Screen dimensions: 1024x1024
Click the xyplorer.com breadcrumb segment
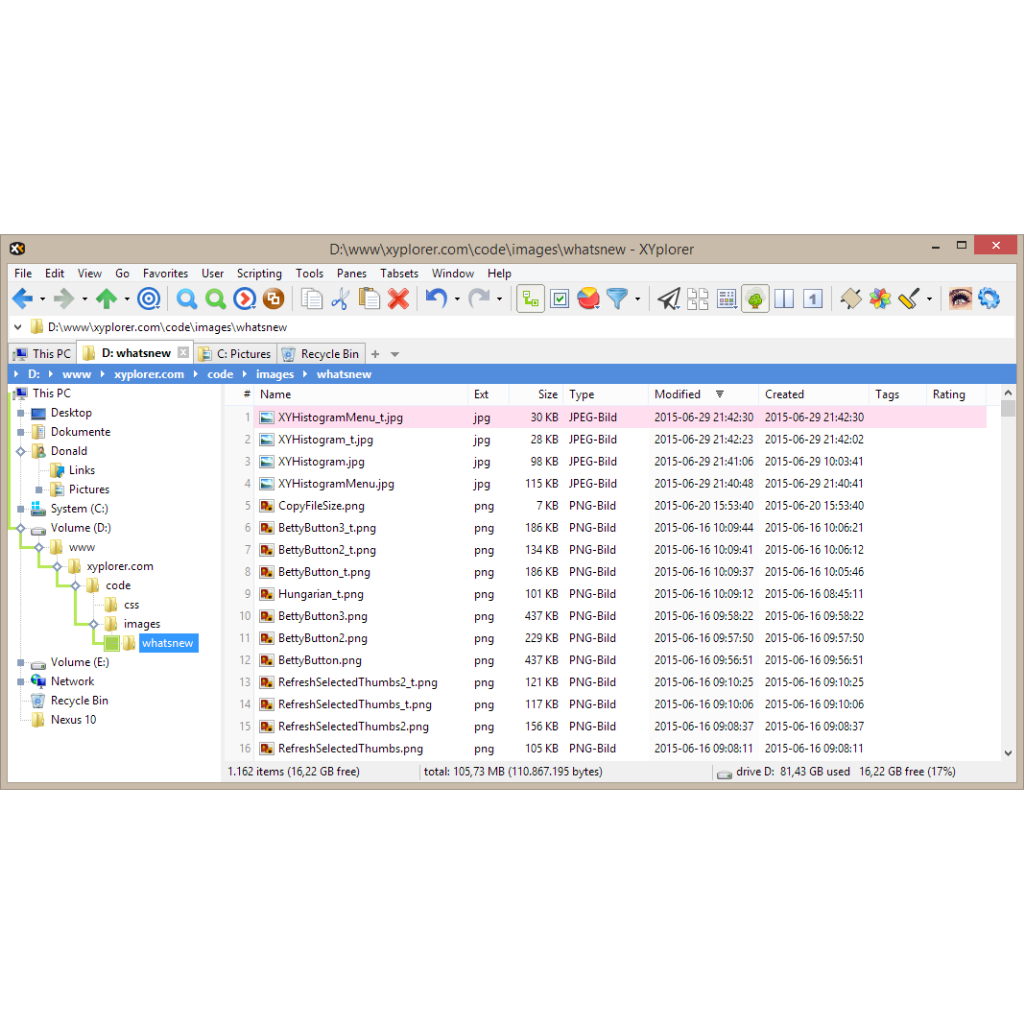pyautogui.click(x=149, y=374)
